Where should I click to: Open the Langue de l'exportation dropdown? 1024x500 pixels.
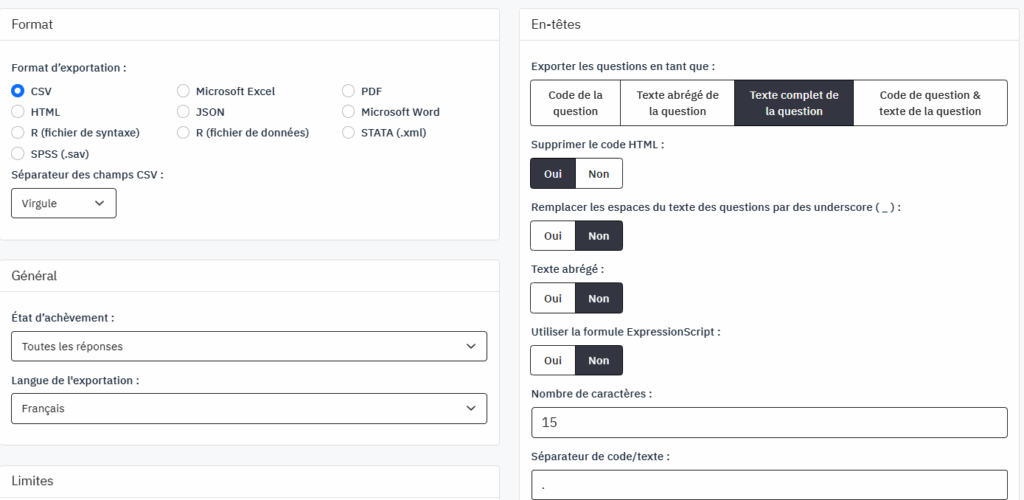248,408
